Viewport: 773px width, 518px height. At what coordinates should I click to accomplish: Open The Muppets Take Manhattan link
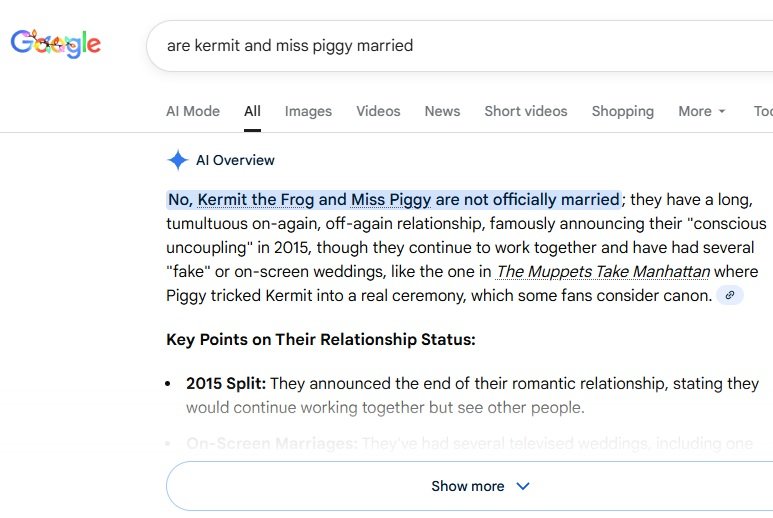click(603, 271)
